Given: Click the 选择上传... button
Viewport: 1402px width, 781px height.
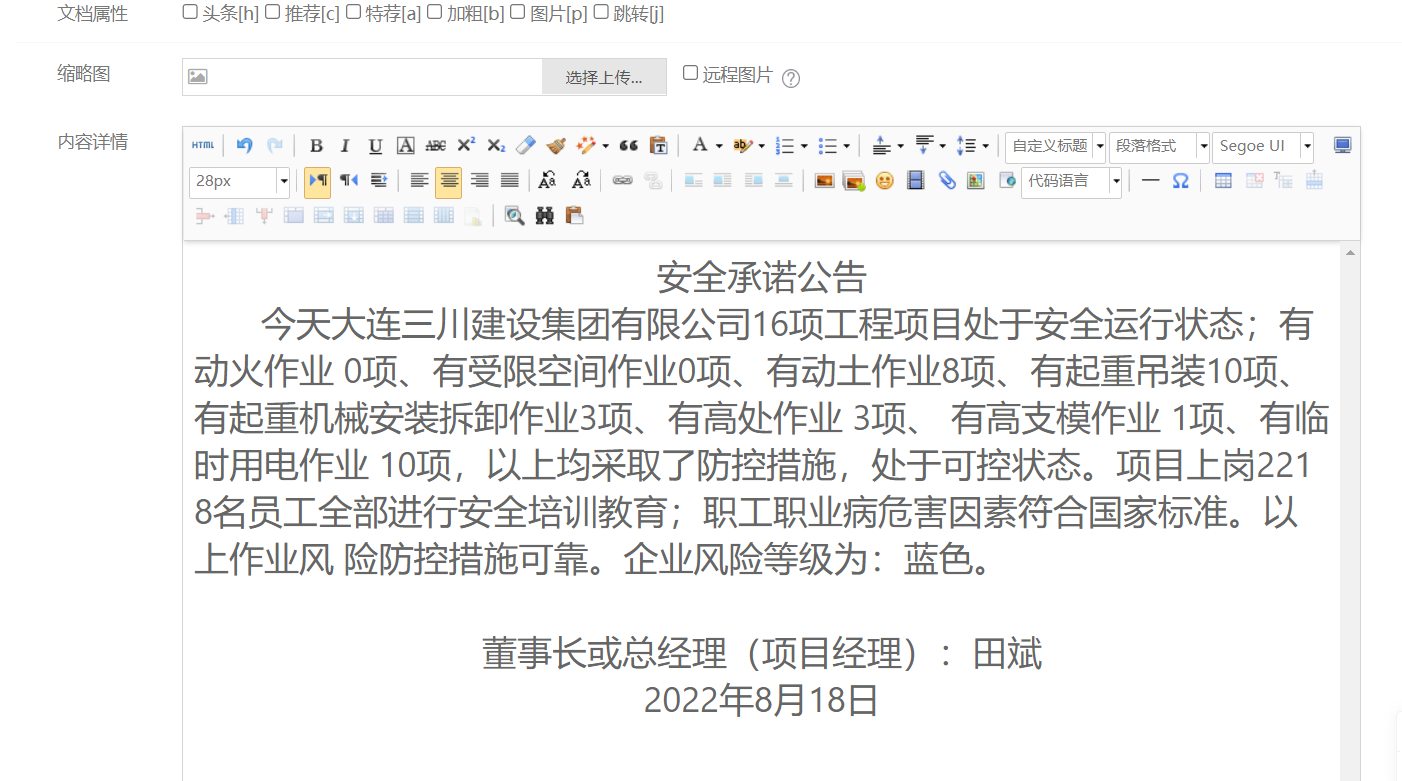Looking at the screenshot, I should [x=604, y=77].
